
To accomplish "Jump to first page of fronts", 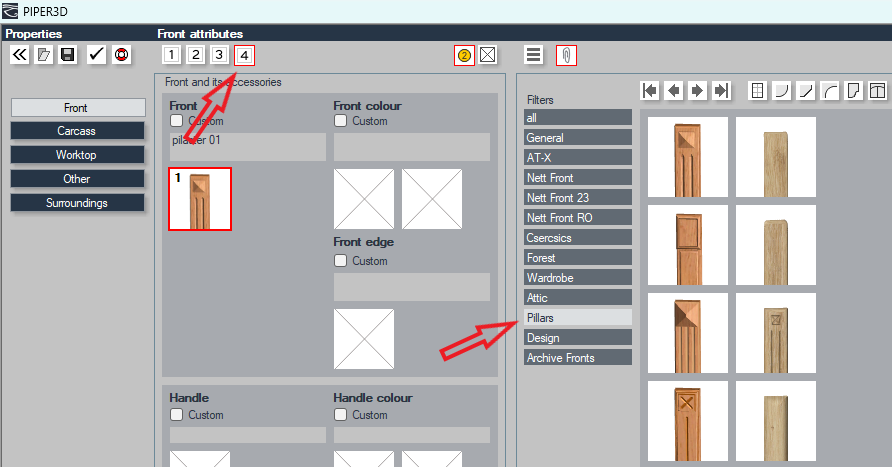I will click(650, 90).
